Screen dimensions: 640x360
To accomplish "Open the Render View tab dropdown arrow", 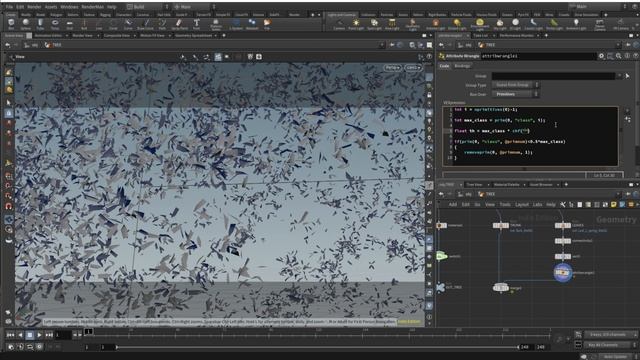I will 98,36.
